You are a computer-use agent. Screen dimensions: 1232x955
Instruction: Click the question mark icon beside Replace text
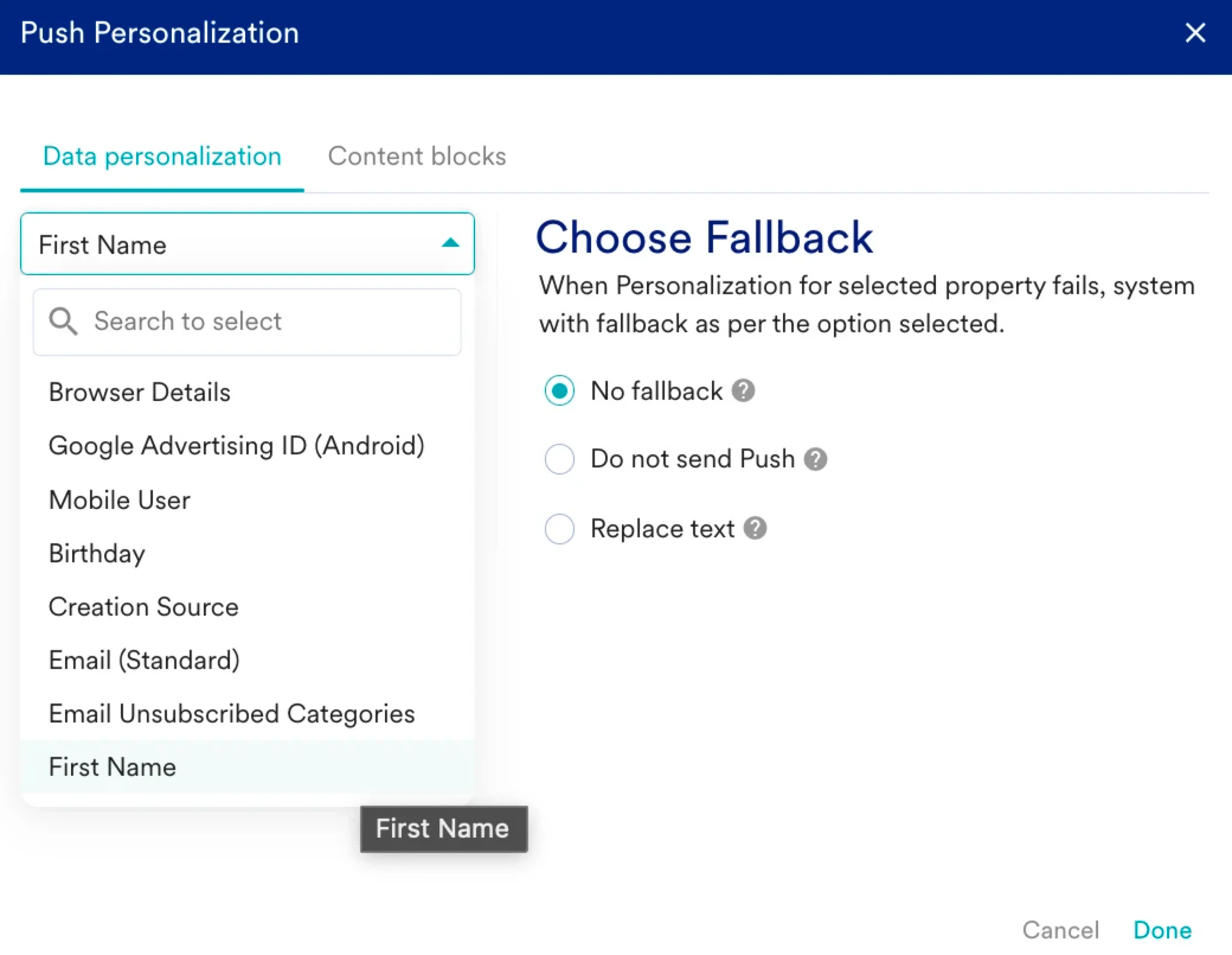point(755,528)
